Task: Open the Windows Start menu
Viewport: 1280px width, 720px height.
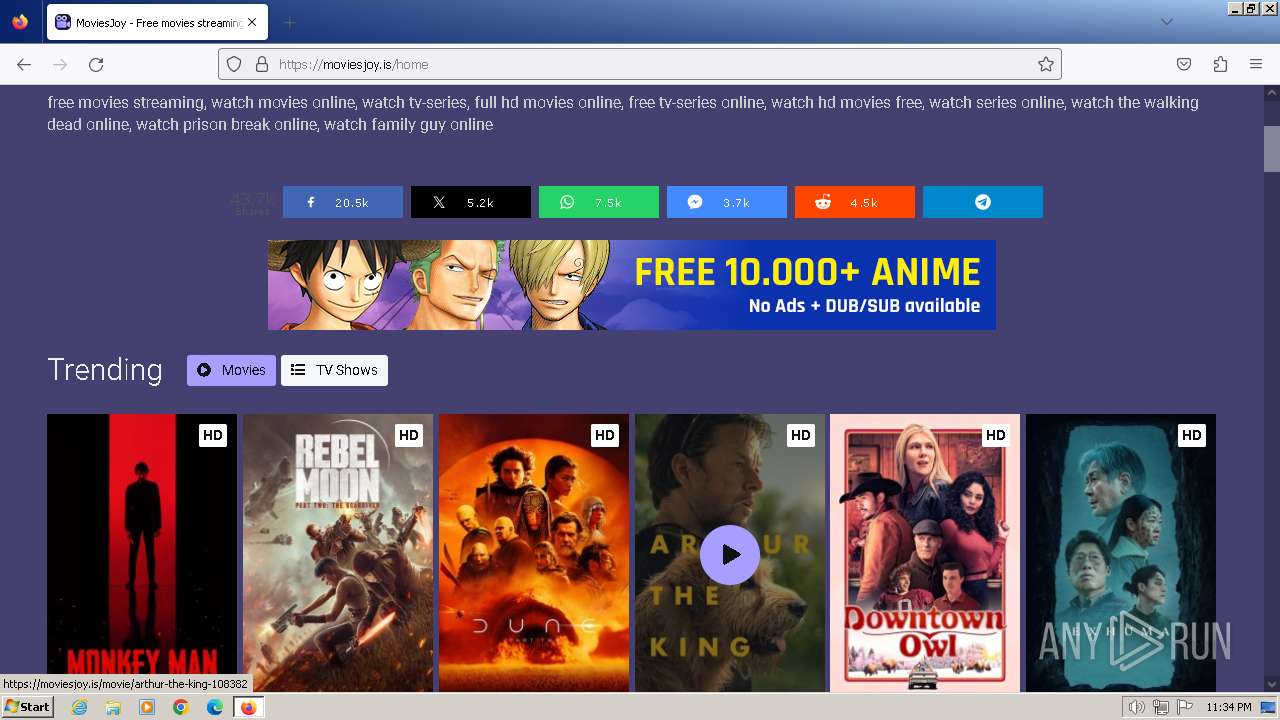Action: pyautogui.click(x=27, y=706)
